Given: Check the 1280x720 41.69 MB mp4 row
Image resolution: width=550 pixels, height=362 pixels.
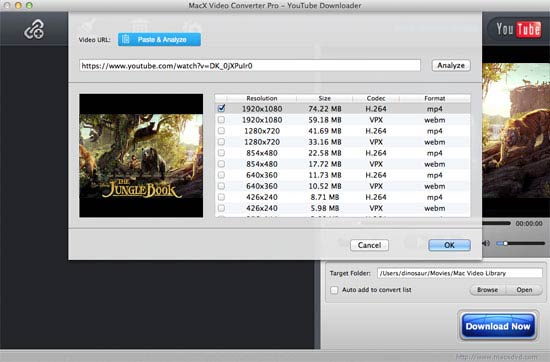Looking at the screenshot, I should pyautogui.click(x=221, y=131).
